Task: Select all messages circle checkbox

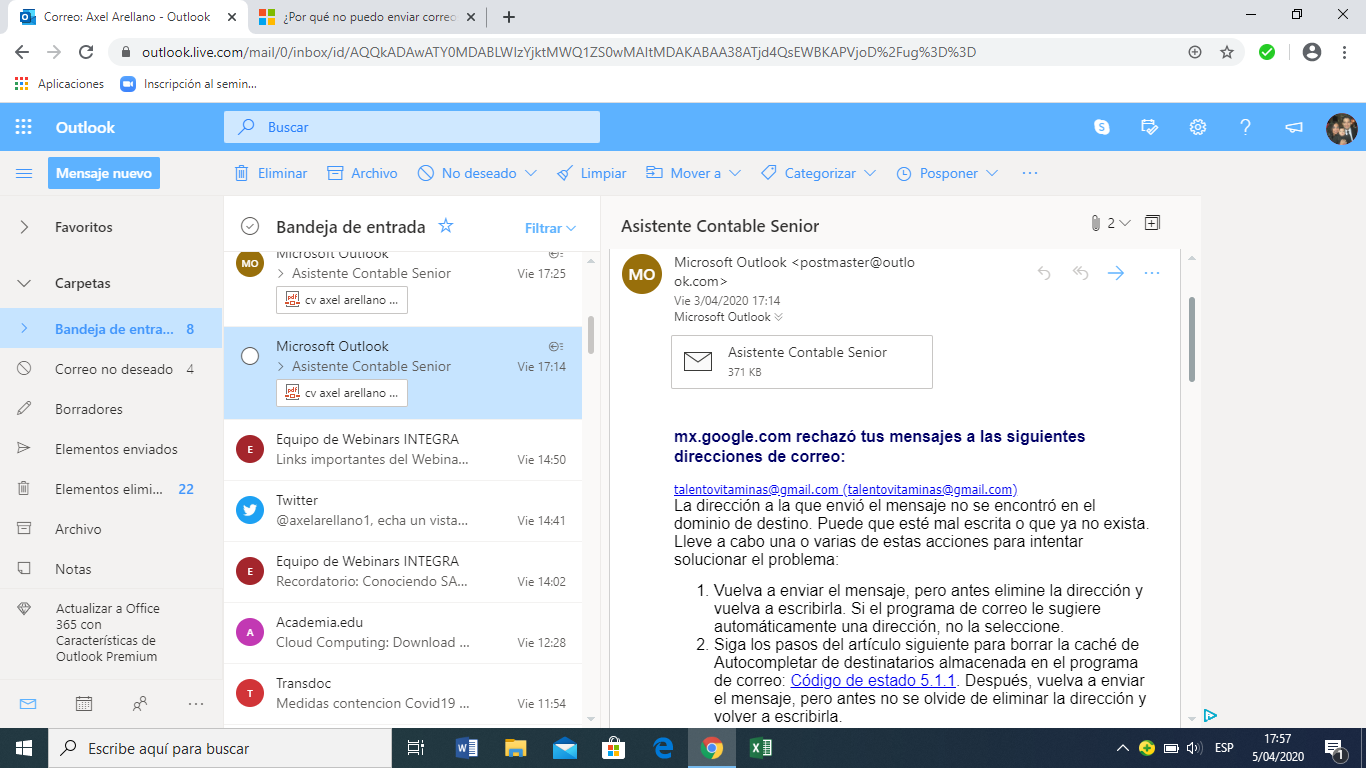Action: pos(250,226)
